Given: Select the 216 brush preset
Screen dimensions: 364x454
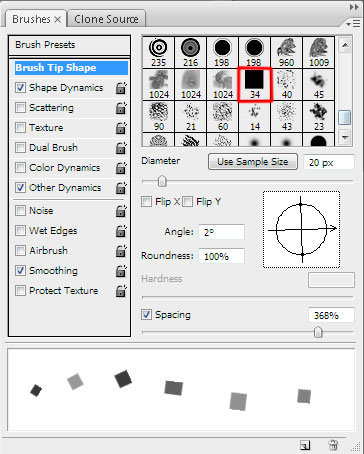Looking at the screenshot, I should (190, 52).
